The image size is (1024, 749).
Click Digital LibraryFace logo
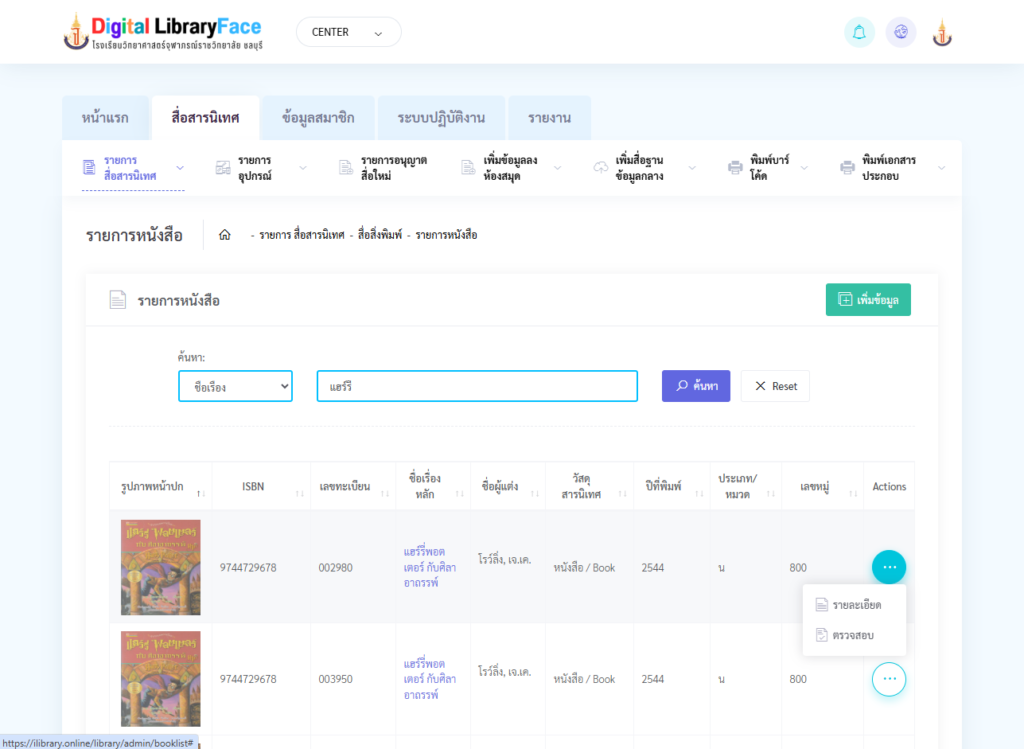click(x=162, y=32)
